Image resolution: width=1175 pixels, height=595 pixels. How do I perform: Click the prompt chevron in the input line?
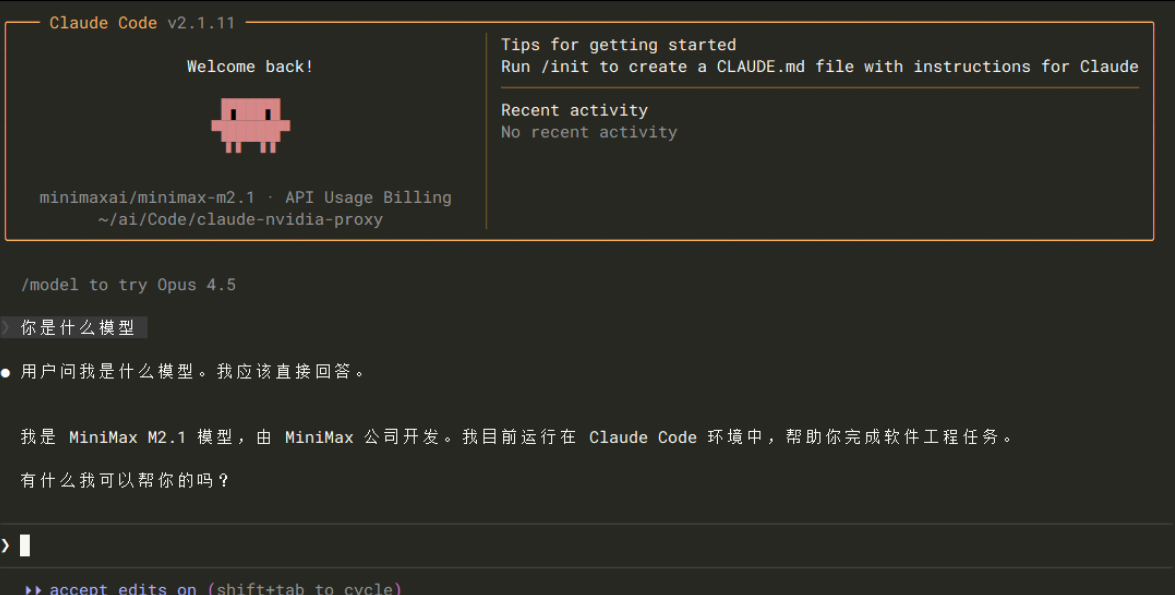(x=6, y=545)
